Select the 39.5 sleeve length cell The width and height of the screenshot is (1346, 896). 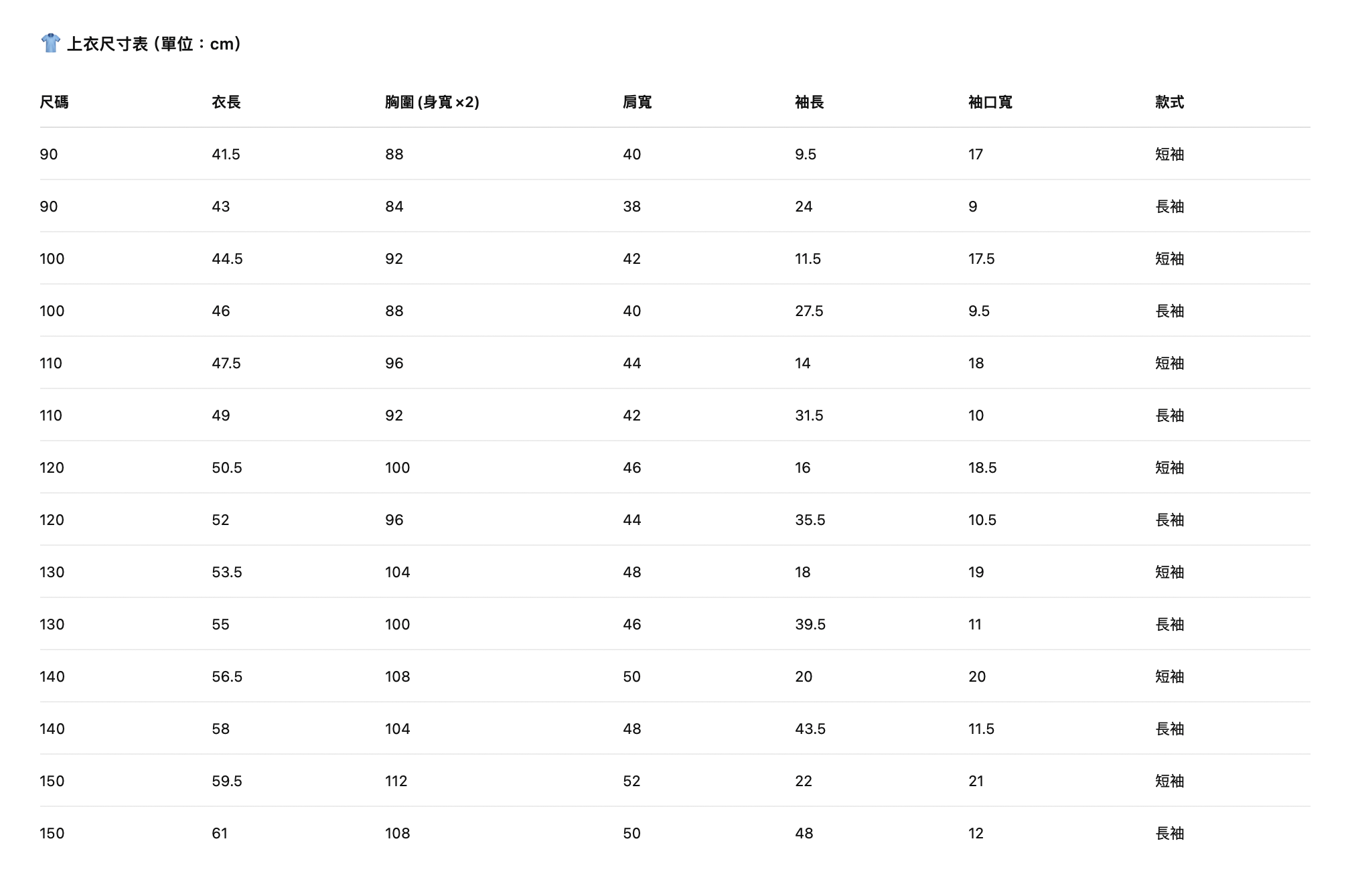[810, 625]
